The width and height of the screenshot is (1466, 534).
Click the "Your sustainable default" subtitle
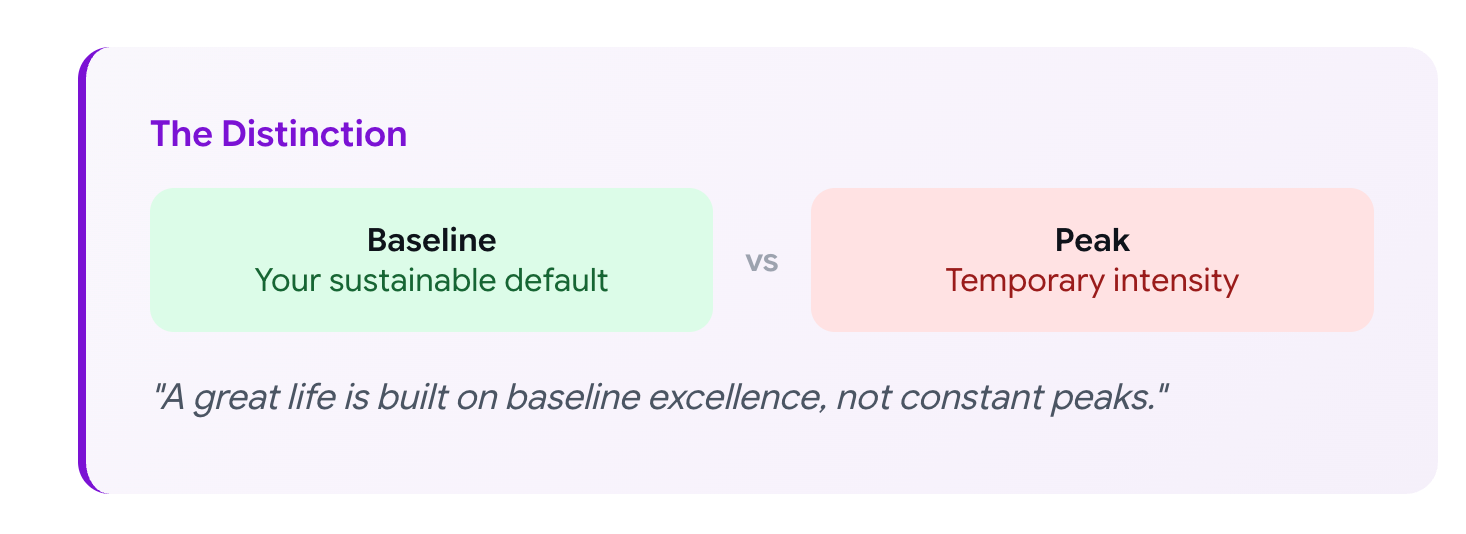tap(431, 280)
